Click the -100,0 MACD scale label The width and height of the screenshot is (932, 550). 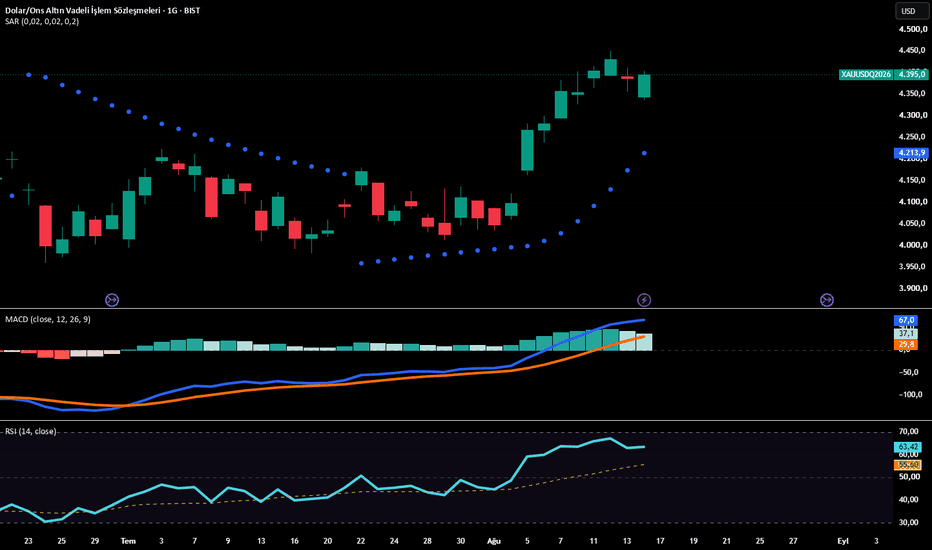911,394
